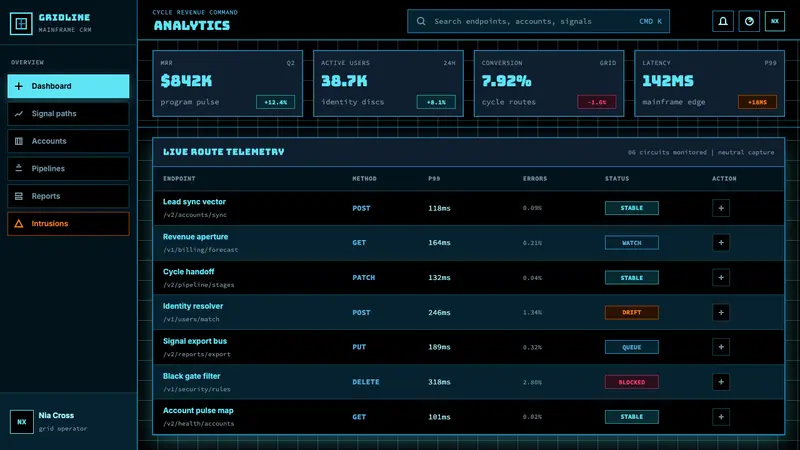Click the Intrusions warning triangle icon
This screenshot has height=450, width=800.
[19, 223]
